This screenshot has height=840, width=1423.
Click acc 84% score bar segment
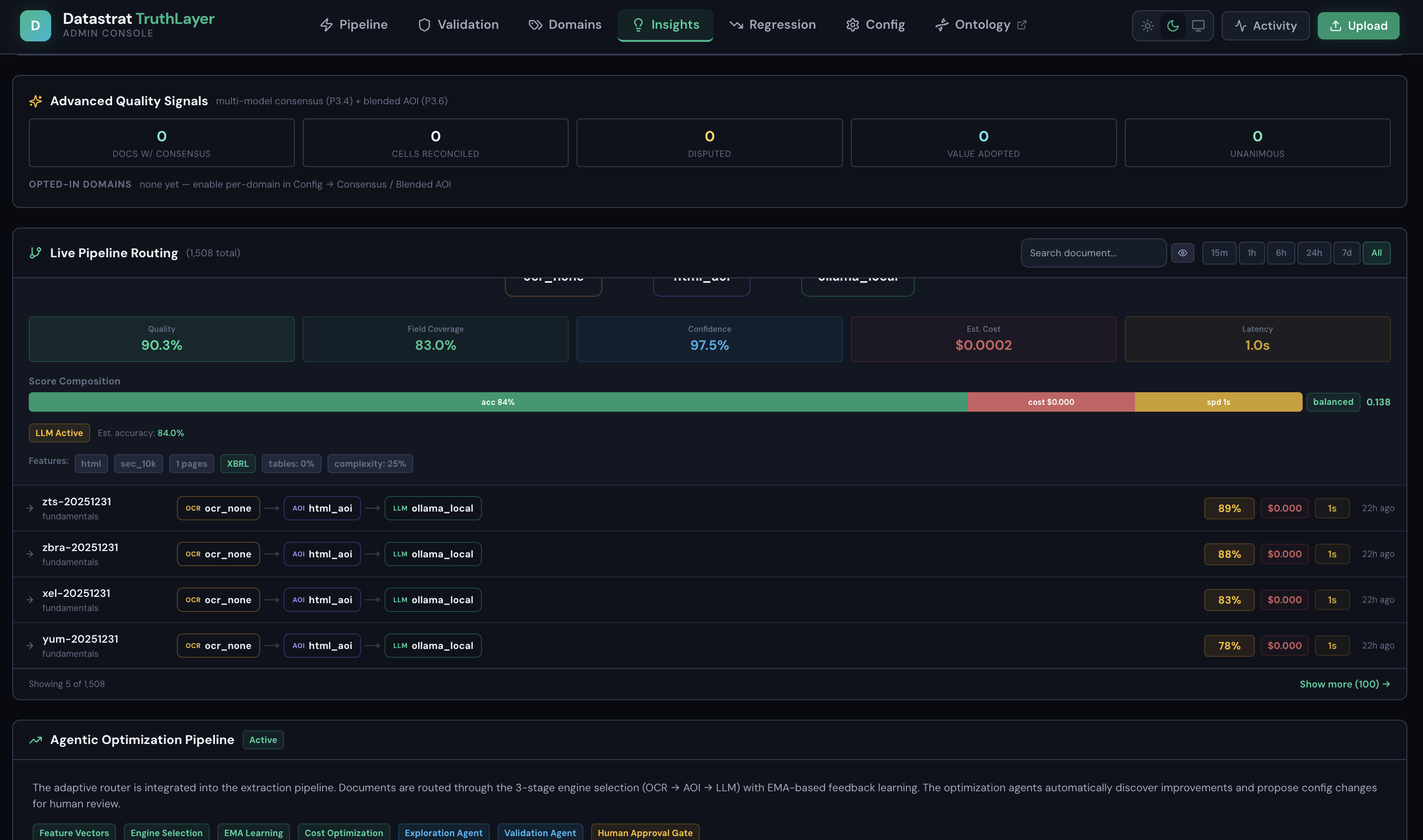(x=498, y=402)
